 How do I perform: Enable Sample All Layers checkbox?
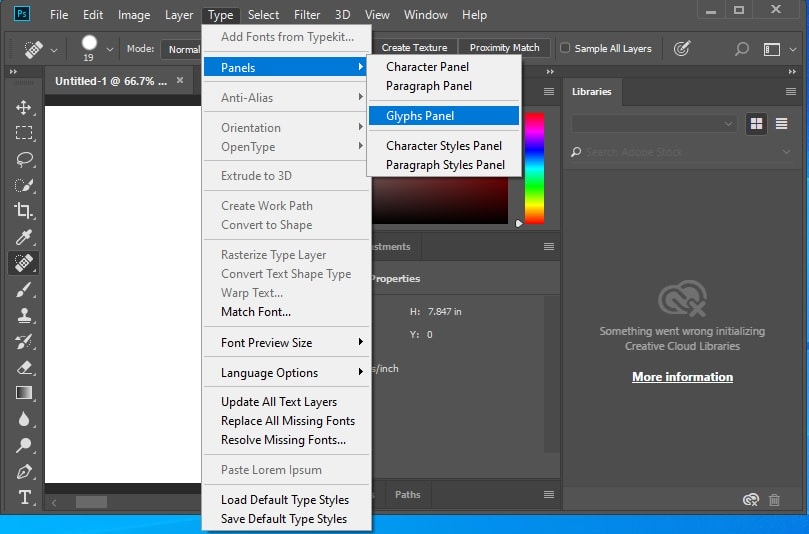click(x=565, y=48)
